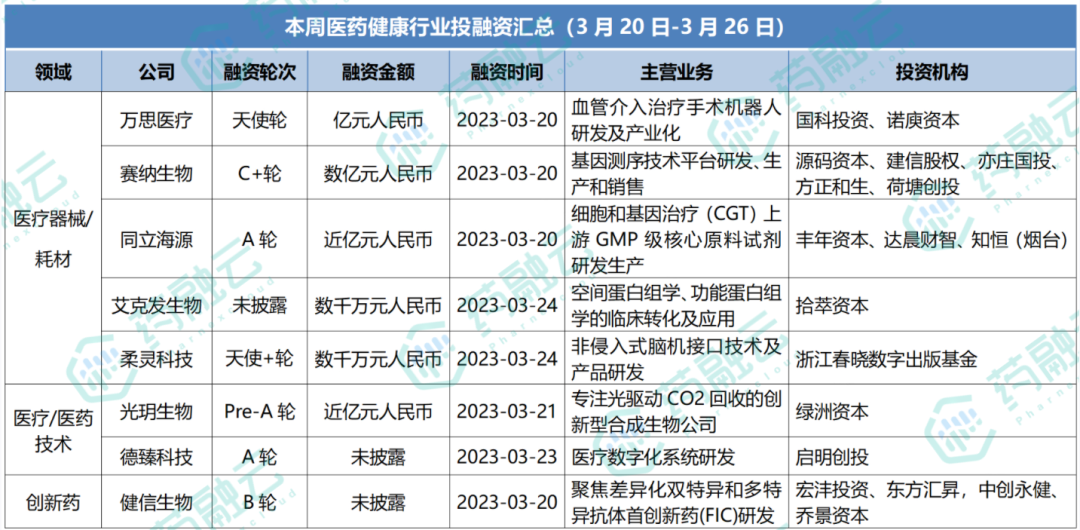Select the 天使+轮 round cell
Screen dimensions: 1080x530
click(x=260, y=358)
